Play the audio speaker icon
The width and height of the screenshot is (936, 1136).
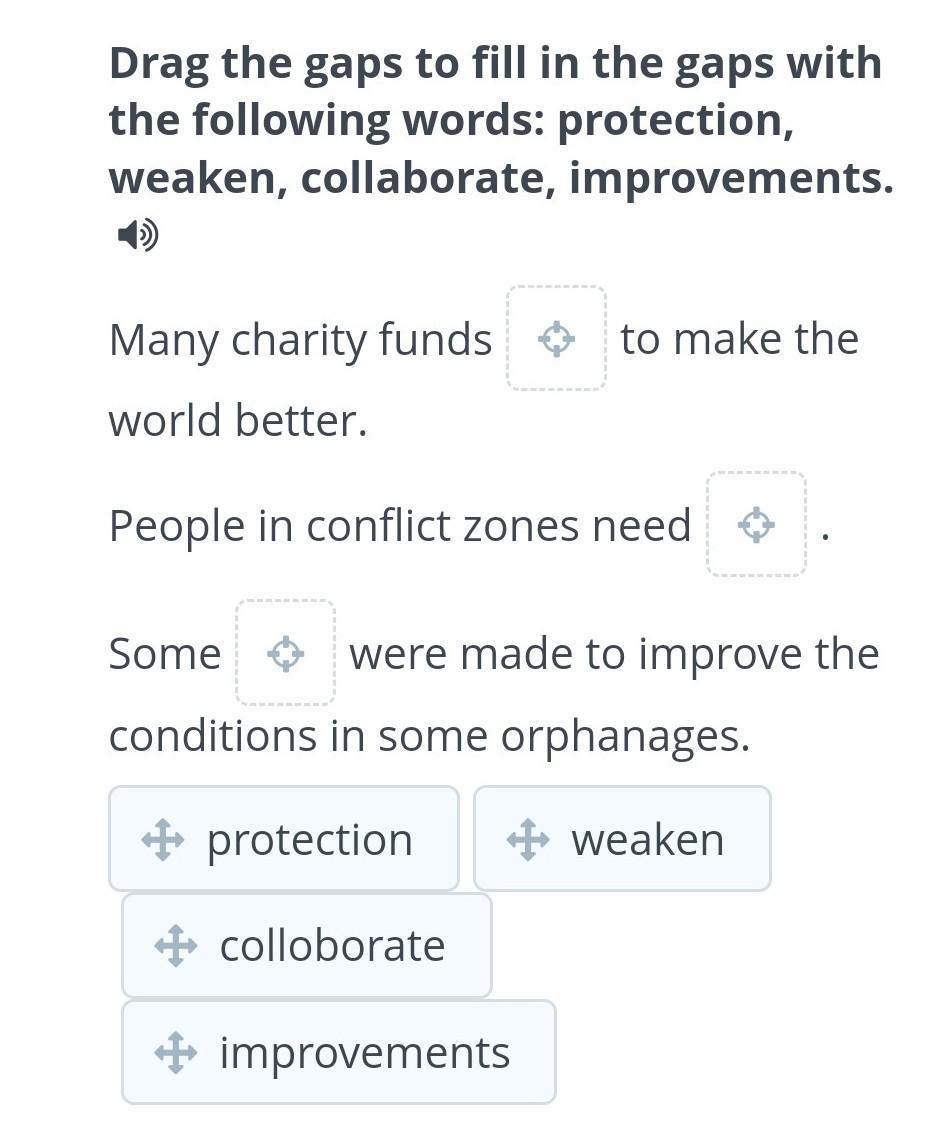138,235
